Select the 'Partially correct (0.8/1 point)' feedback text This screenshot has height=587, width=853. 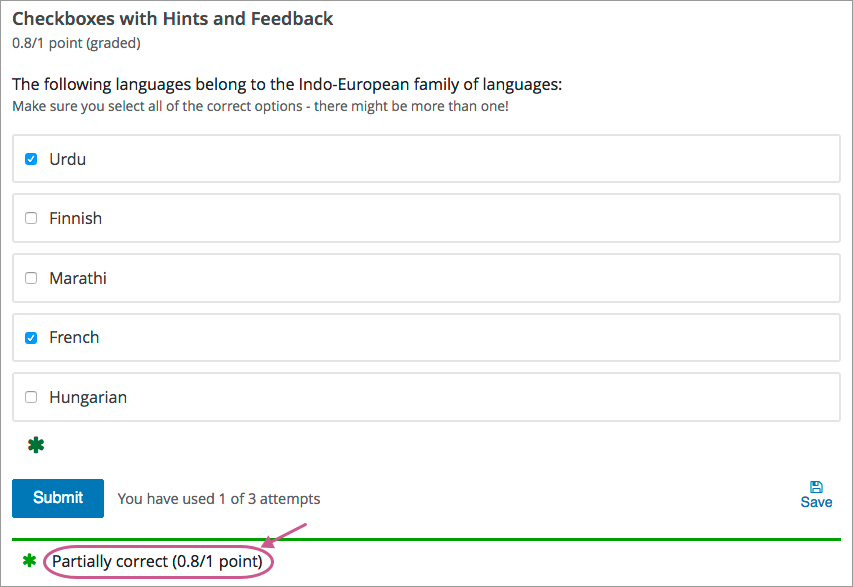tap(157, 562)
